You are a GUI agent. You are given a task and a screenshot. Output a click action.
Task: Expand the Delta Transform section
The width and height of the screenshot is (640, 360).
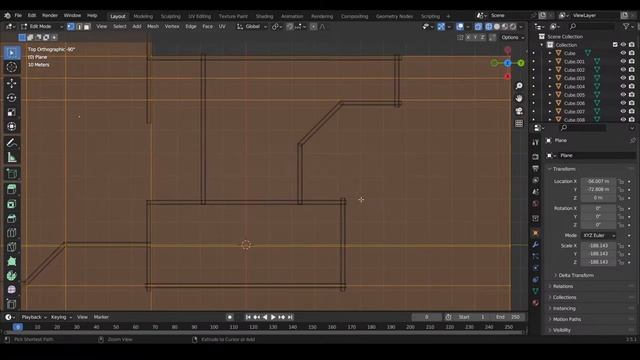(x=576, y=275)
